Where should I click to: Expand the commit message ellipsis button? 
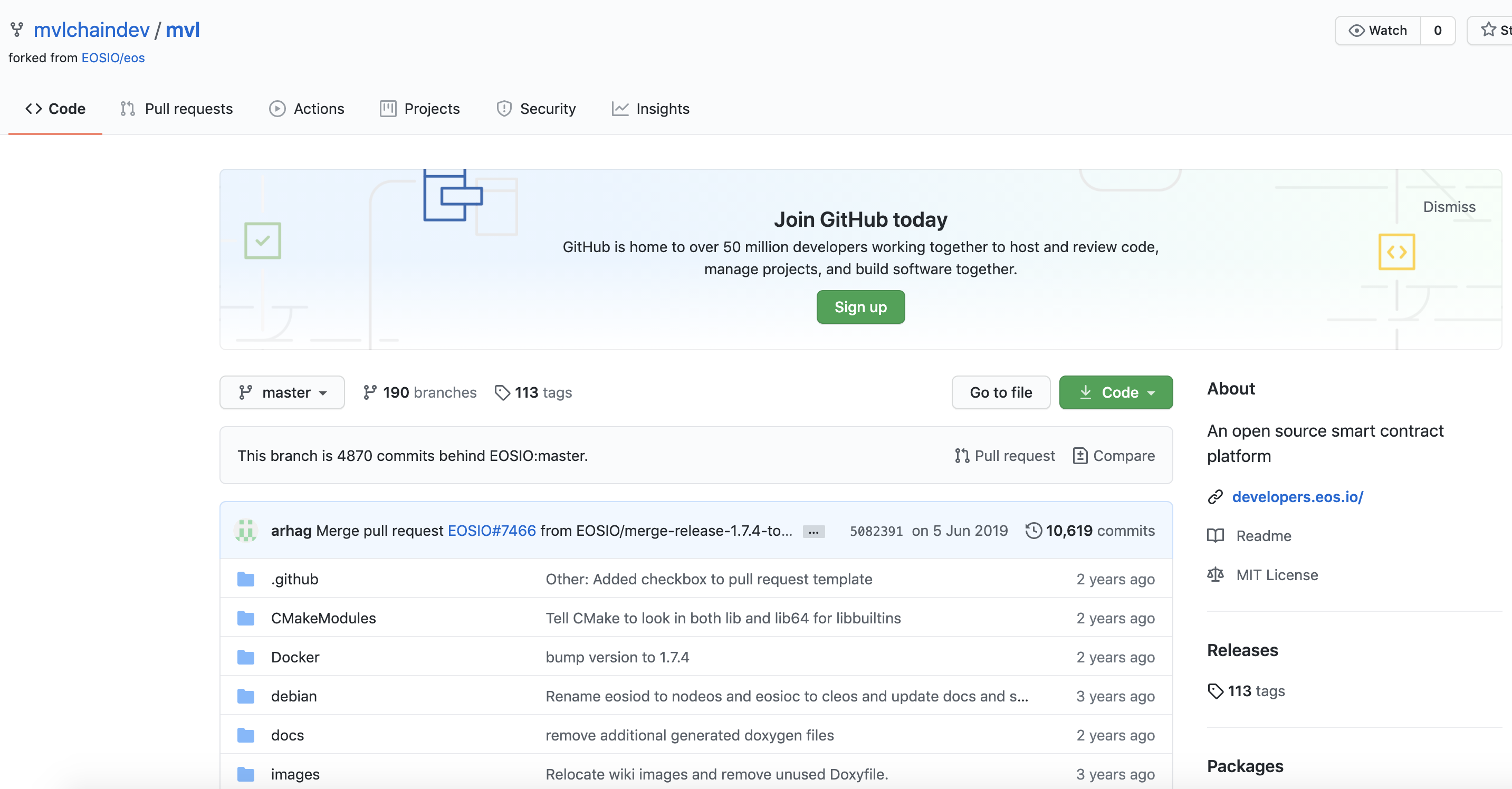click(814, 532)
